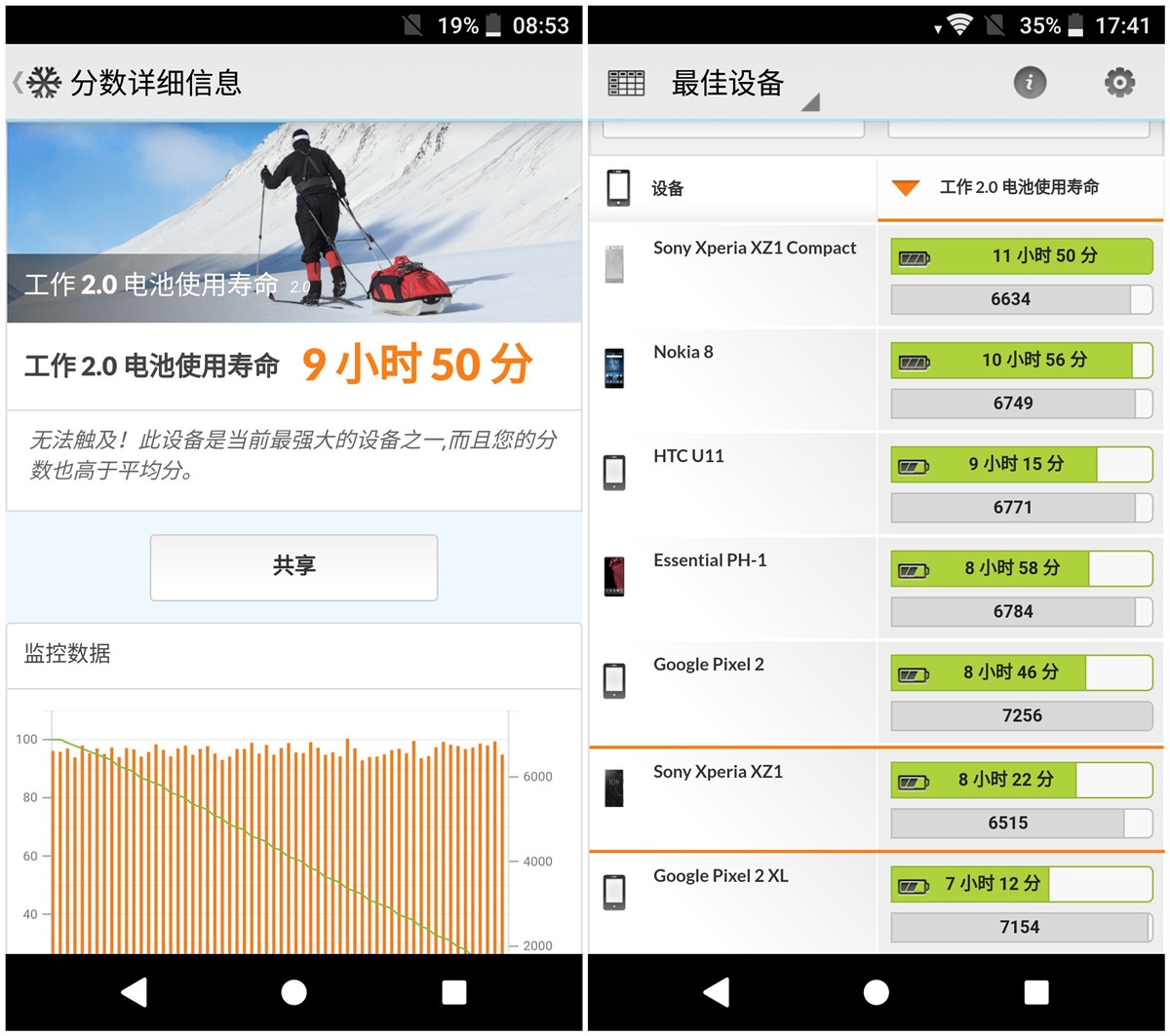Screen dimensions: 1170x1036
Task: Open settings via the gear icon
Action: [1119, 83]
